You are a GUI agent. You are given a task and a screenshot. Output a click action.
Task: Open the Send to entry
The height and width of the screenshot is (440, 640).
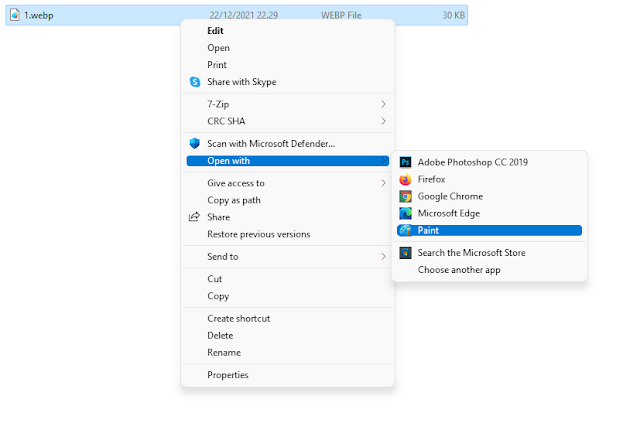288,257
